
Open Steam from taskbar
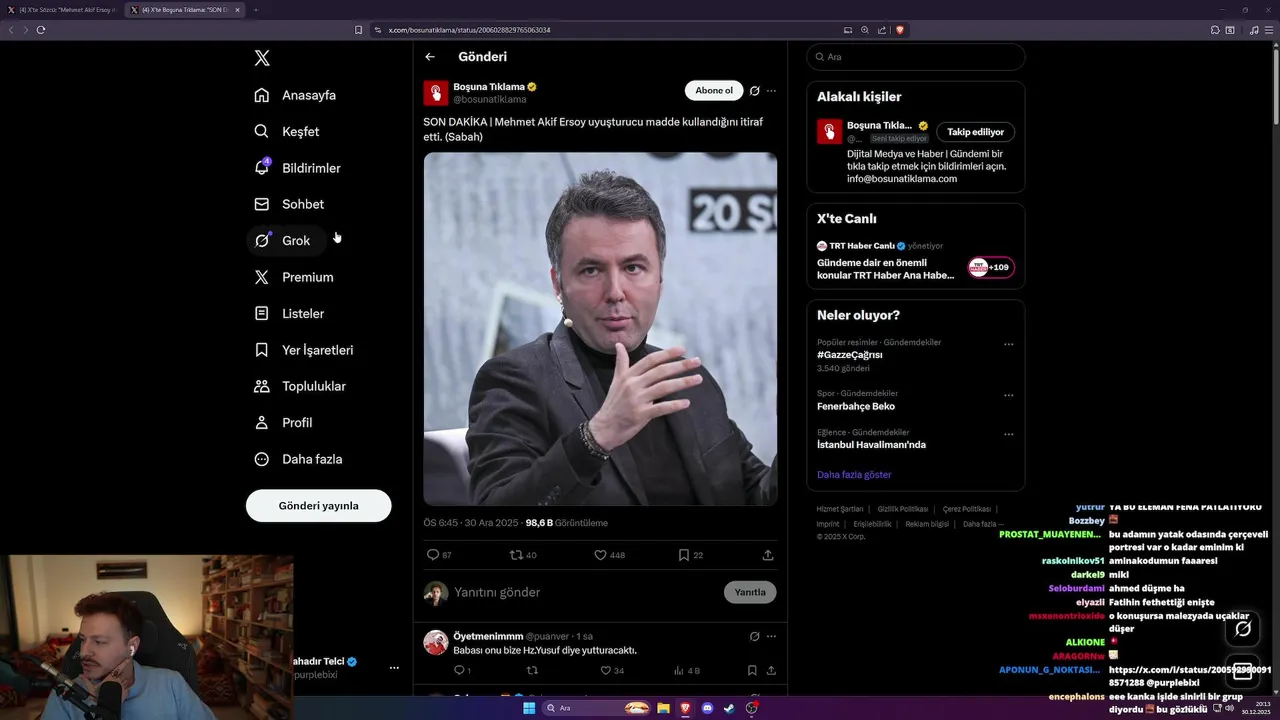point(729,708)
